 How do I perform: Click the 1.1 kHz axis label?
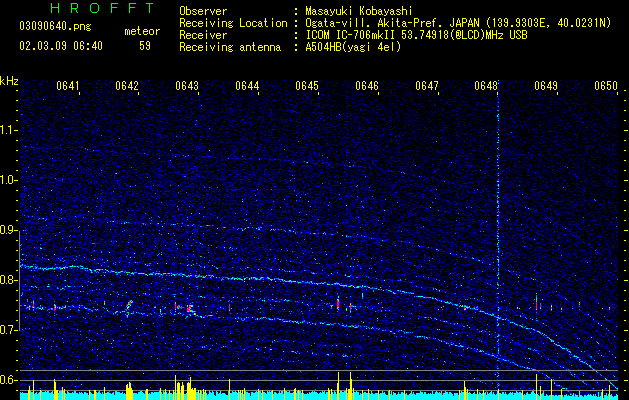tap(9, 130)
